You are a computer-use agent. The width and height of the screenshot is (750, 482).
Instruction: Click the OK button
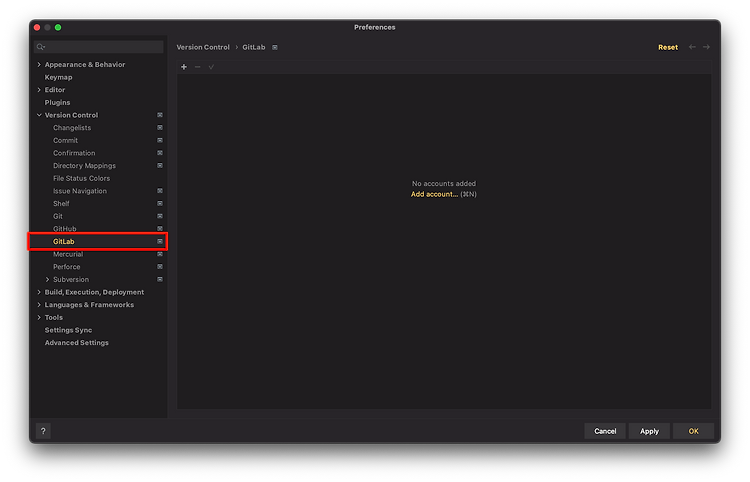pos(694,431)
